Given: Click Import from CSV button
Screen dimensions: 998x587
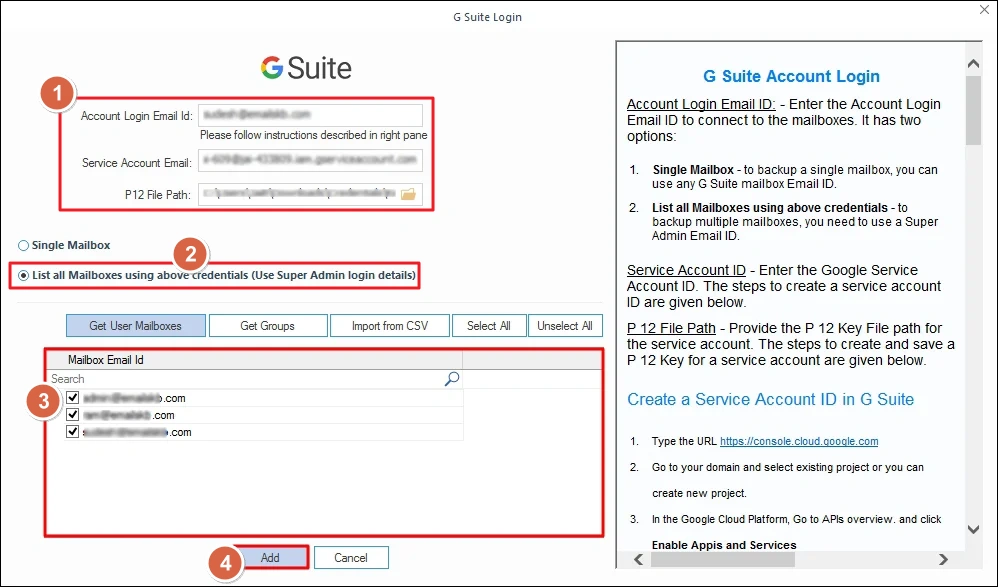Looking at the screenshot, I should (391, 326).
